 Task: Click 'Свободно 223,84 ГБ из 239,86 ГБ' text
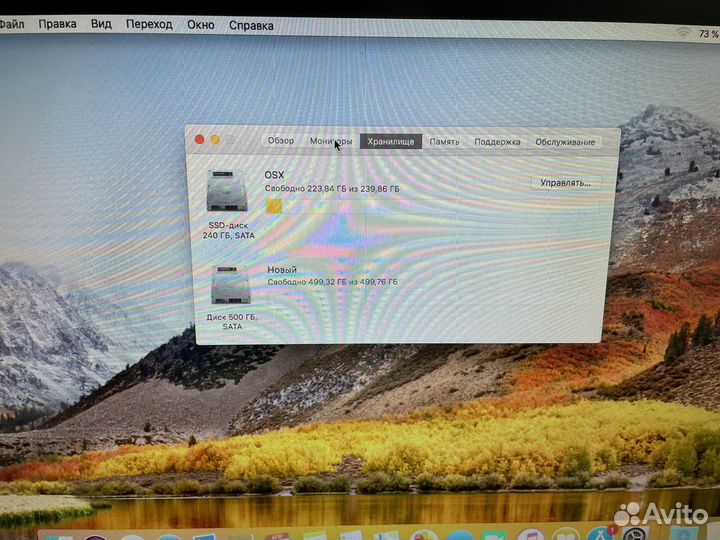332,188
